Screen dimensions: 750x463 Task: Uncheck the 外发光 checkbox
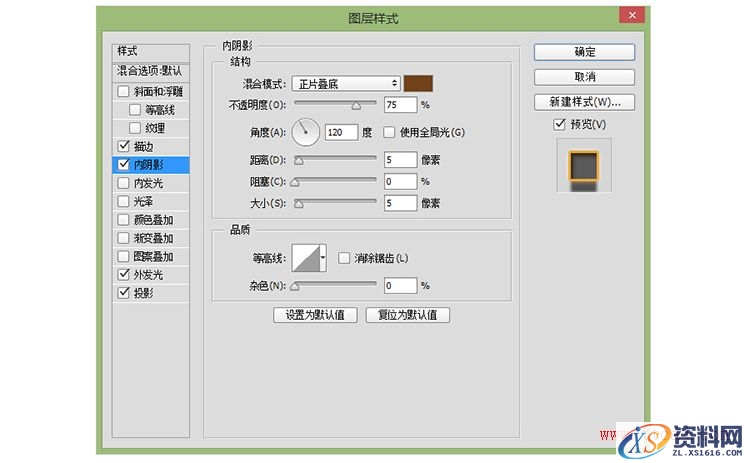click(x=123, y=275)
